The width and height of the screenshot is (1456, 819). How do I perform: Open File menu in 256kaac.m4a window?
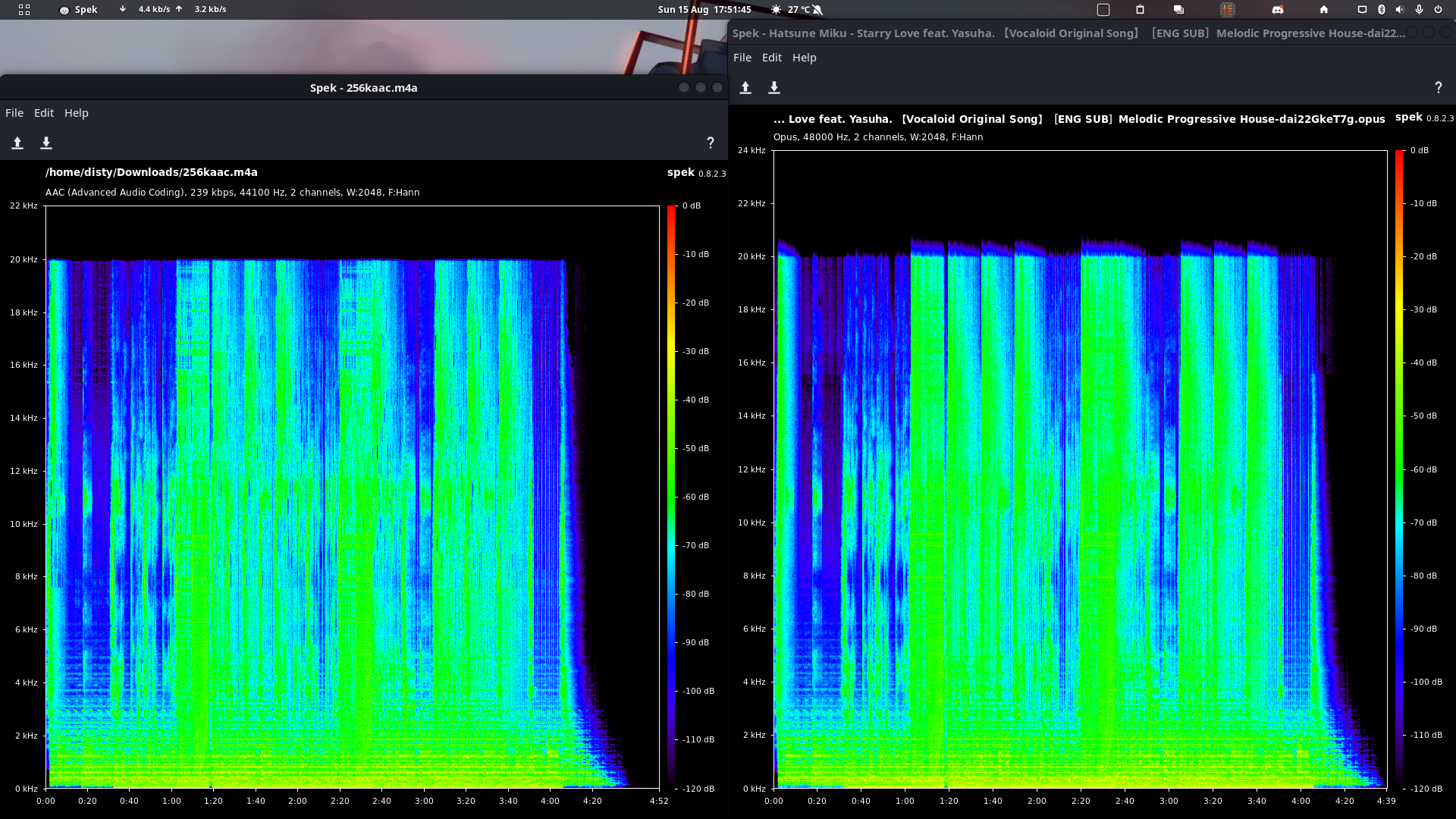click(x=14, y=113)
